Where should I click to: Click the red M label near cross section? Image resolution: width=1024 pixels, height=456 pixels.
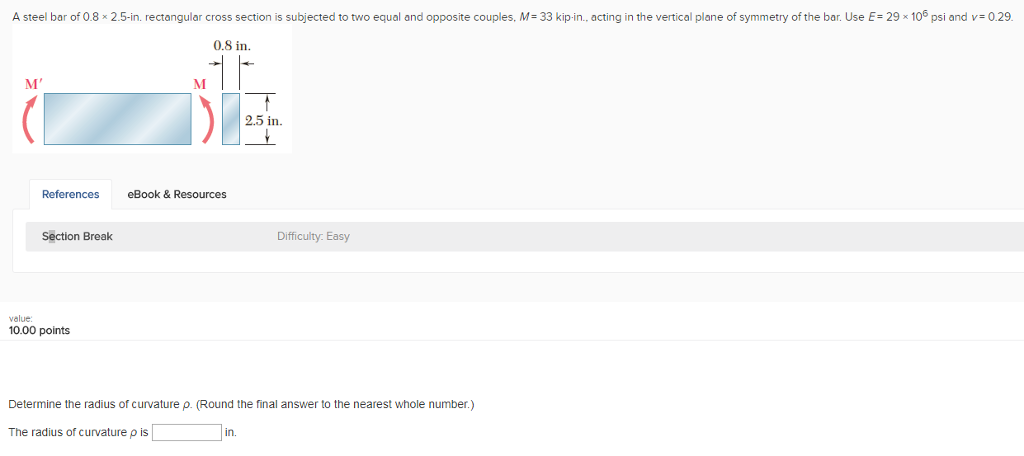coord(200,84)
